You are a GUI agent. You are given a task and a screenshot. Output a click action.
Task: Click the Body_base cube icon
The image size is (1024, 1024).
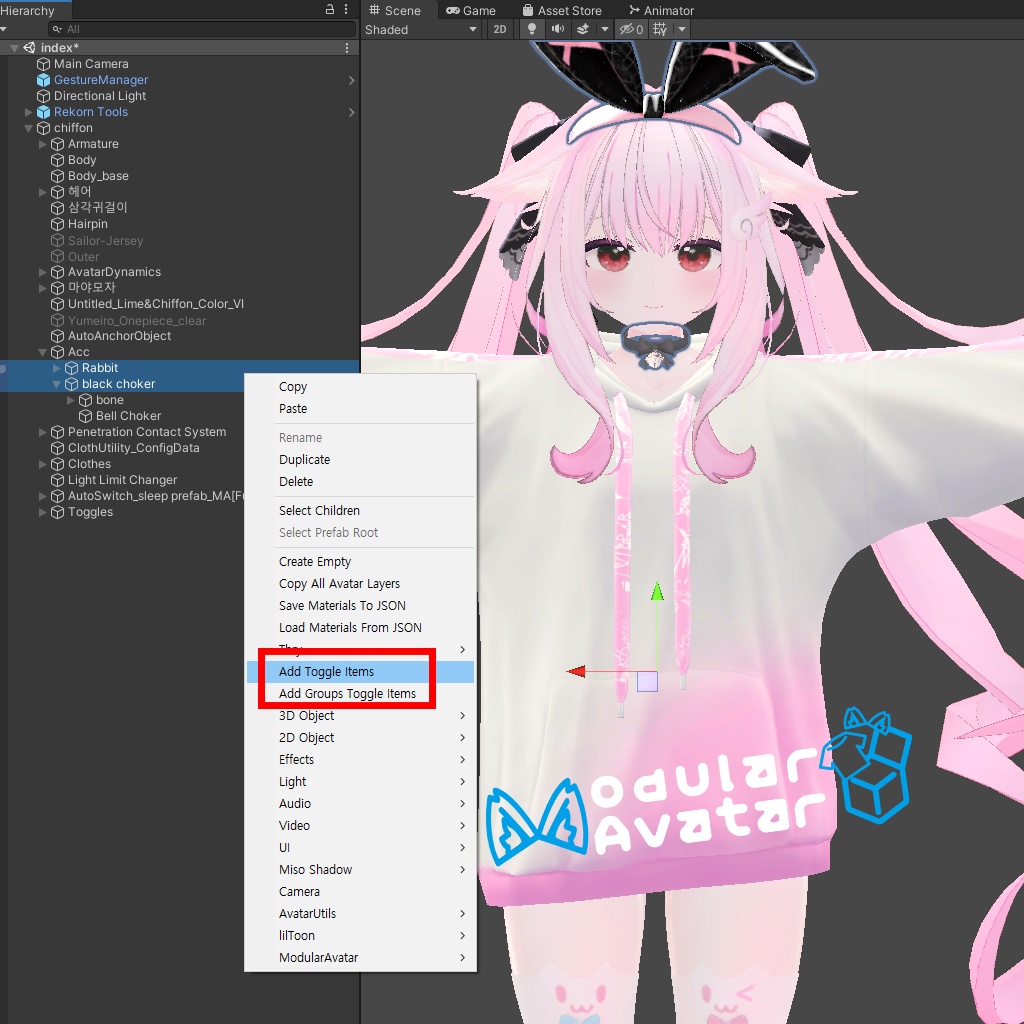(x=57, y=176)
